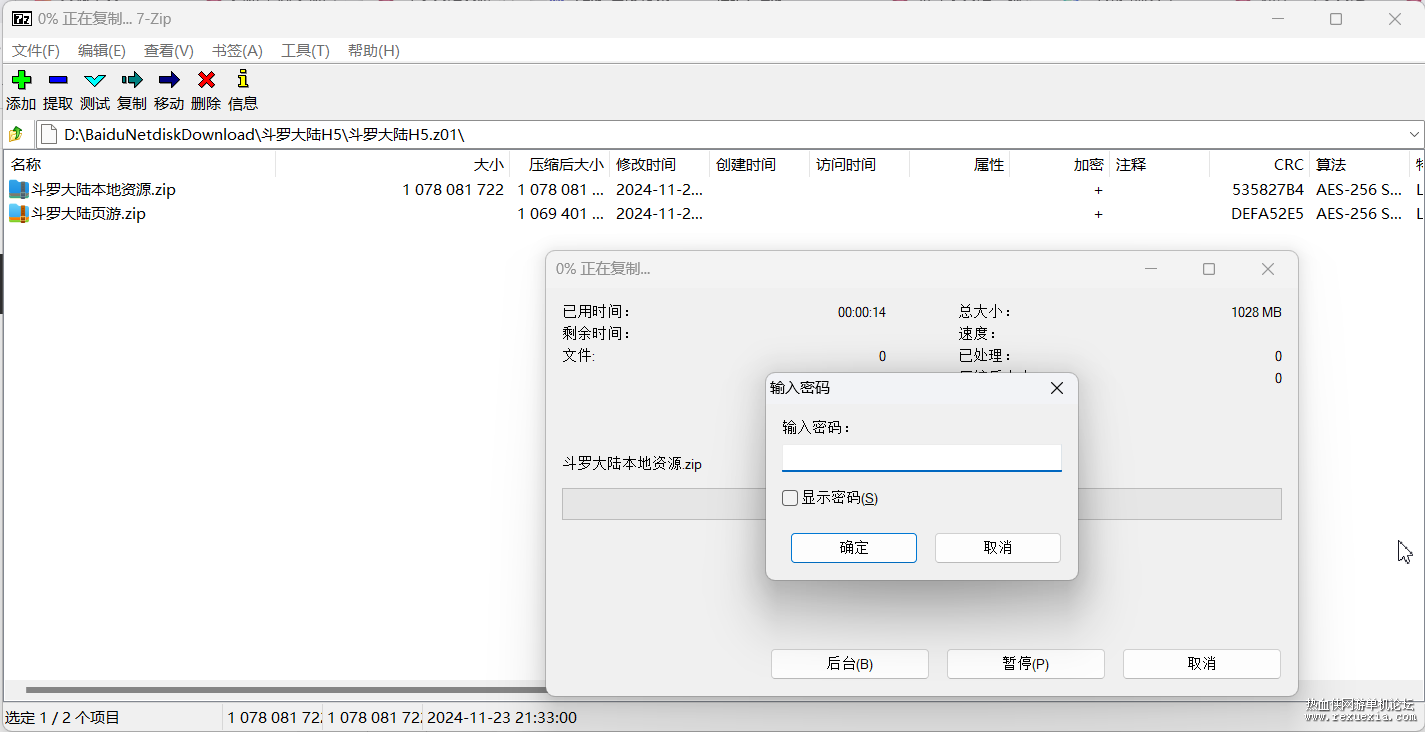Screen dimensions: 1425x732
Task: Click packed size 1 069 401 cell
Action: pos(560,213)
